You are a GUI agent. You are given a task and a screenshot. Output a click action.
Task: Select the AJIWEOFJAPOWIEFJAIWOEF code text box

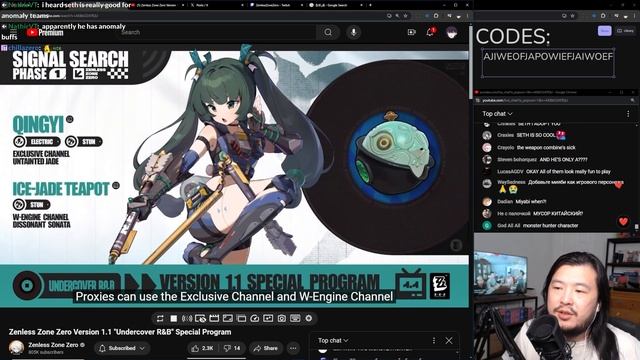click(x=548, y=63)
